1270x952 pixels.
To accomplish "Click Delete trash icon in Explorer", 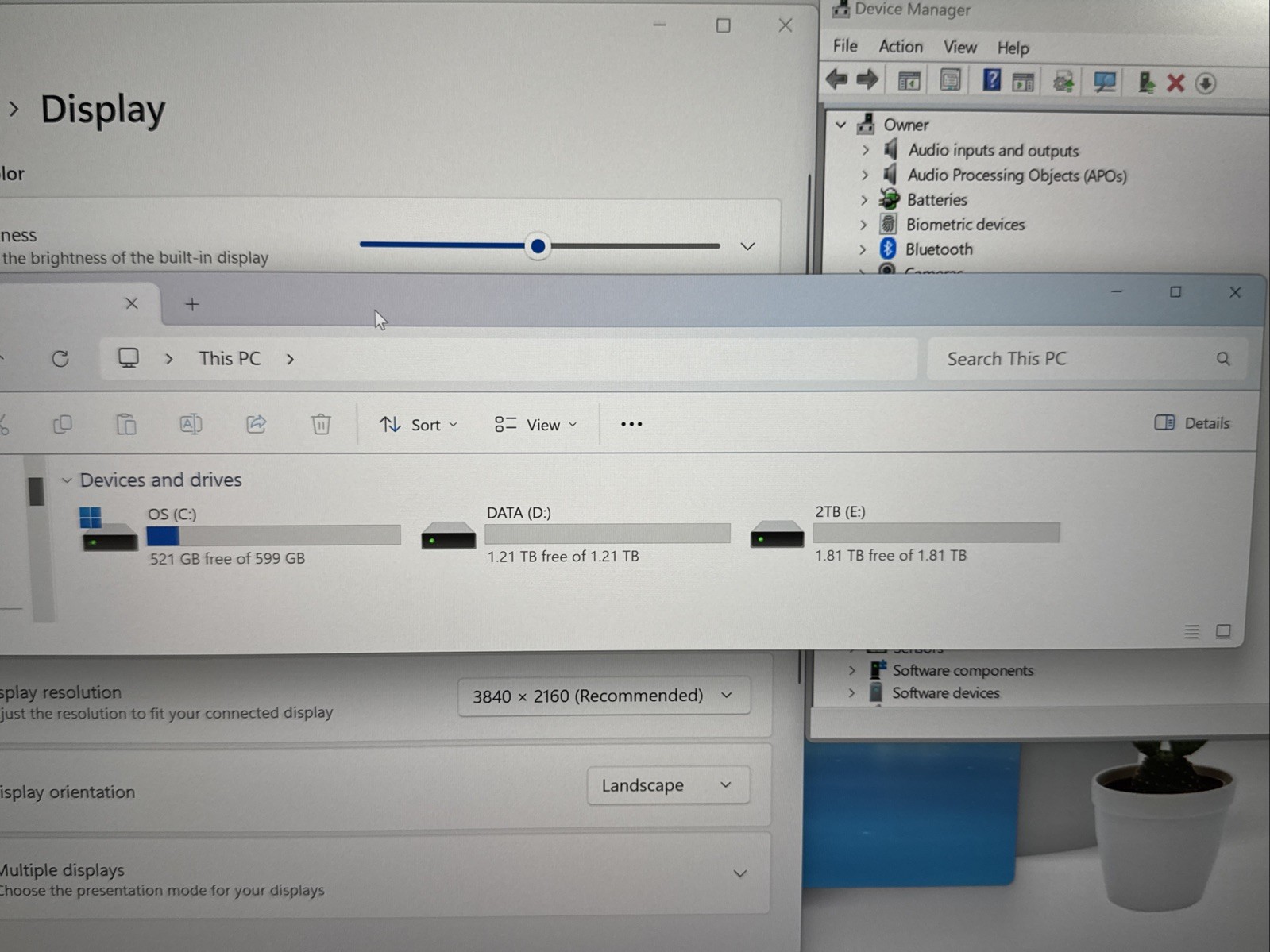I will [x=321, y=424].
